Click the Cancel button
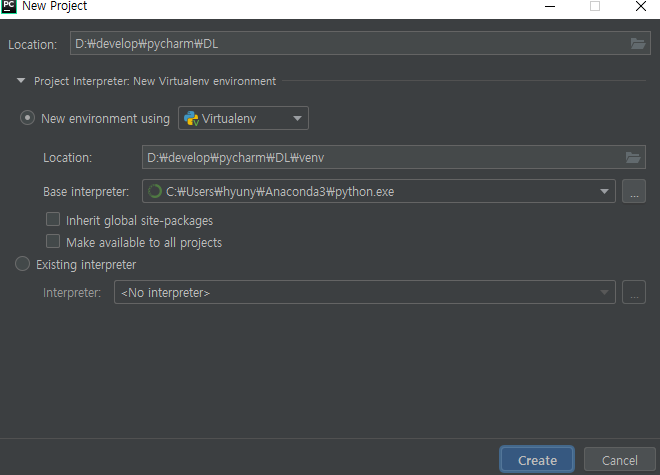Screen dimensions: 660x475 (620, 460)
